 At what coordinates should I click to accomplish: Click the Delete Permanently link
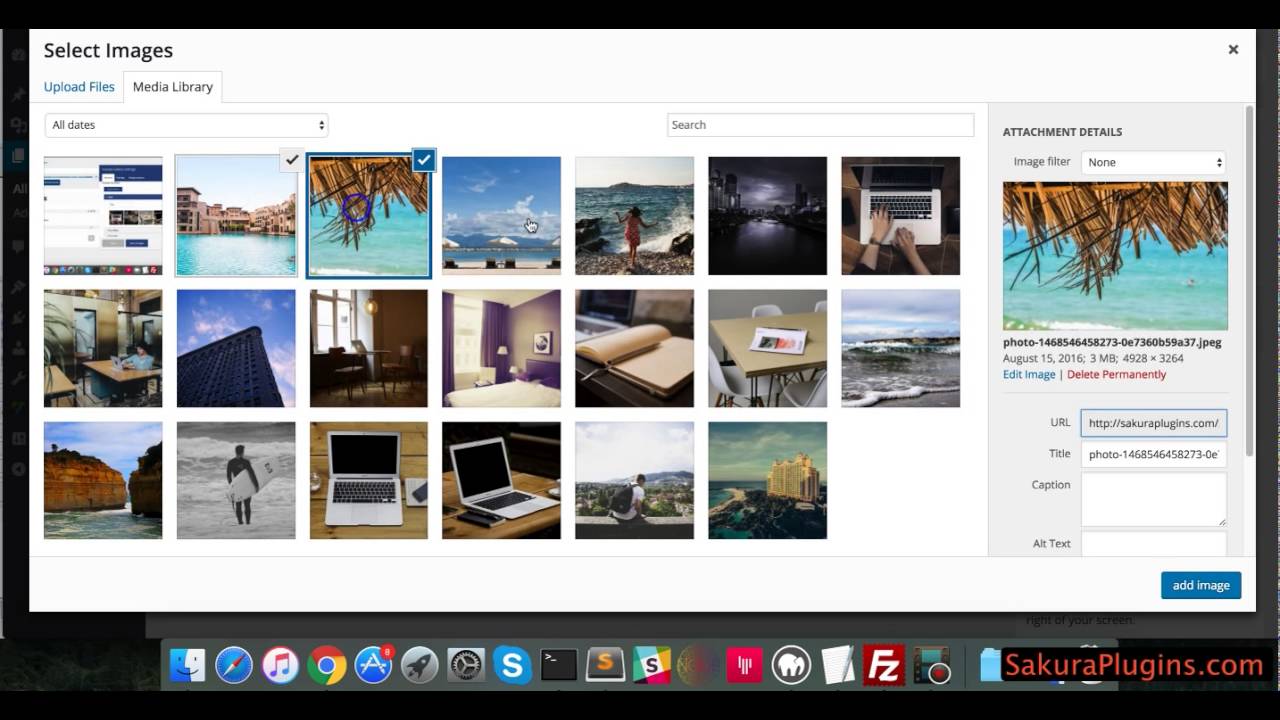point(1116,374)
